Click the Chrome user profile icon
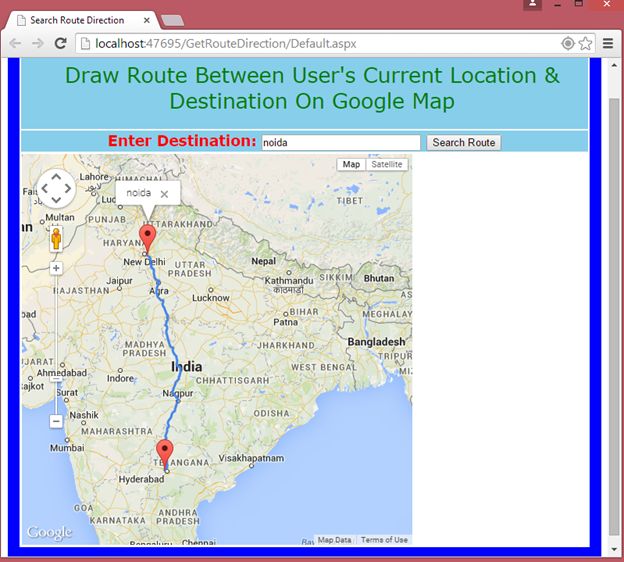 coord(532,4)
